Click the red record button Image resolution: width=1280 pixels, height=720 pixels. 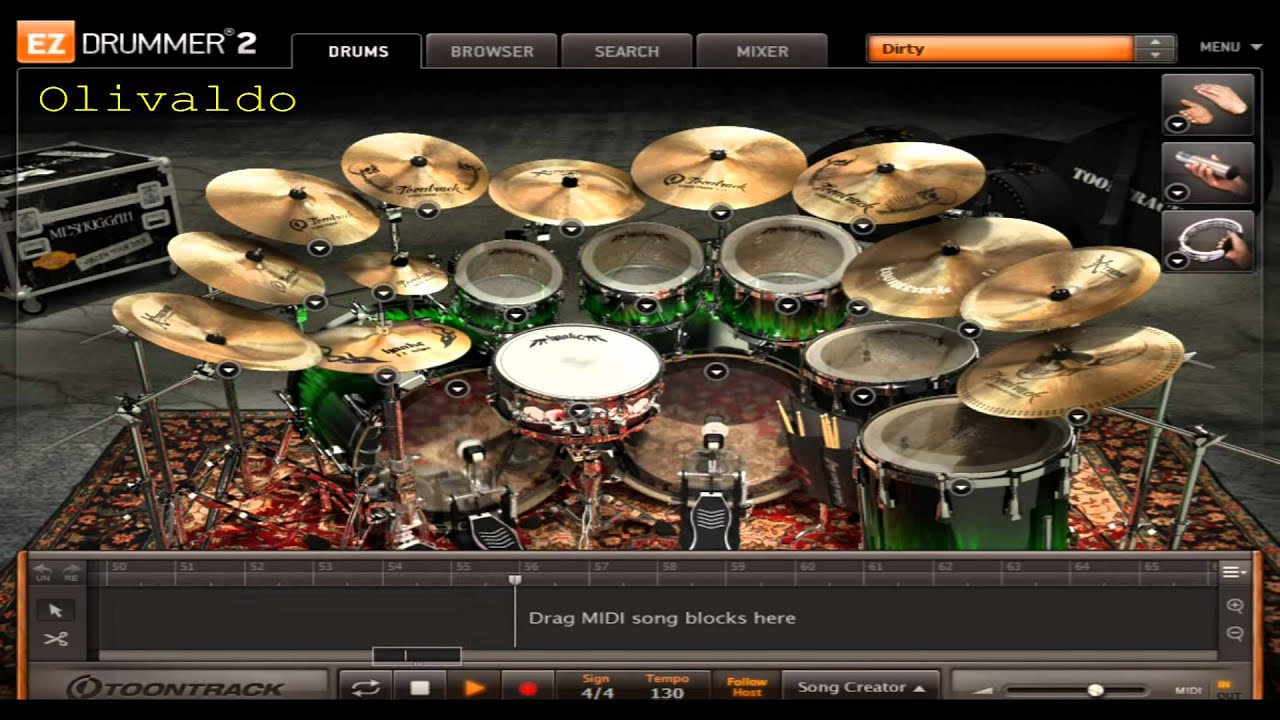528,688
